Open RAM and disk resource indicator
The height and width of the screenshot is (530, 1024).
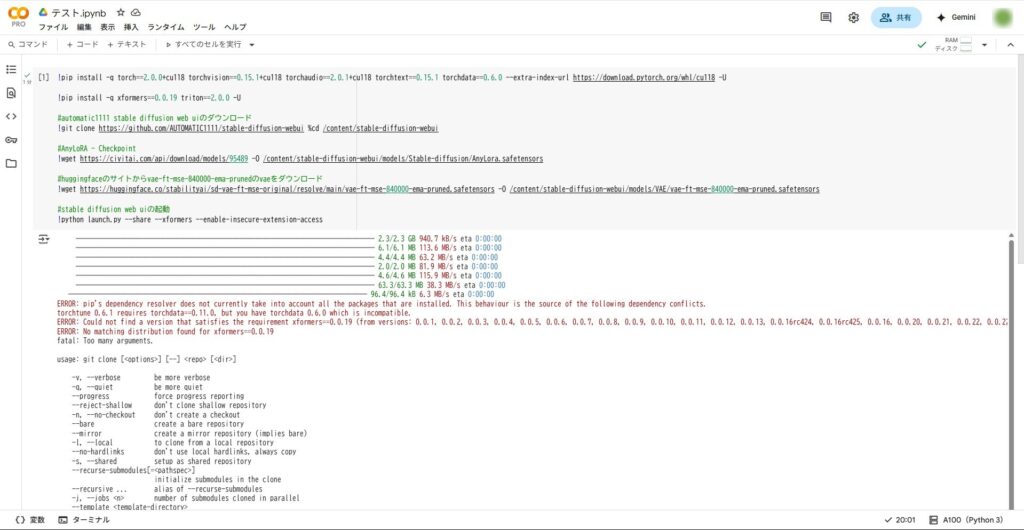953,44
